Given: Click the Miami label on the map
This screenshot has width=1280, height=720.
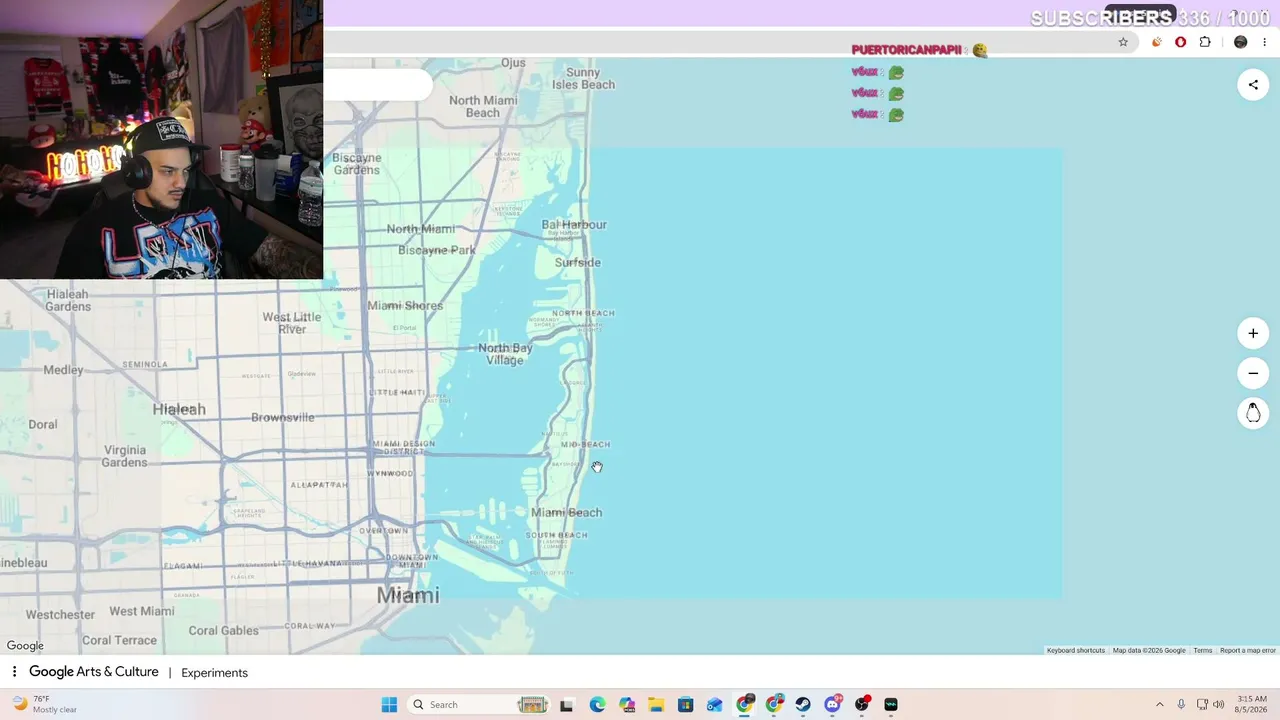Looking at the screenshot, I should click(x=408, y=595).
